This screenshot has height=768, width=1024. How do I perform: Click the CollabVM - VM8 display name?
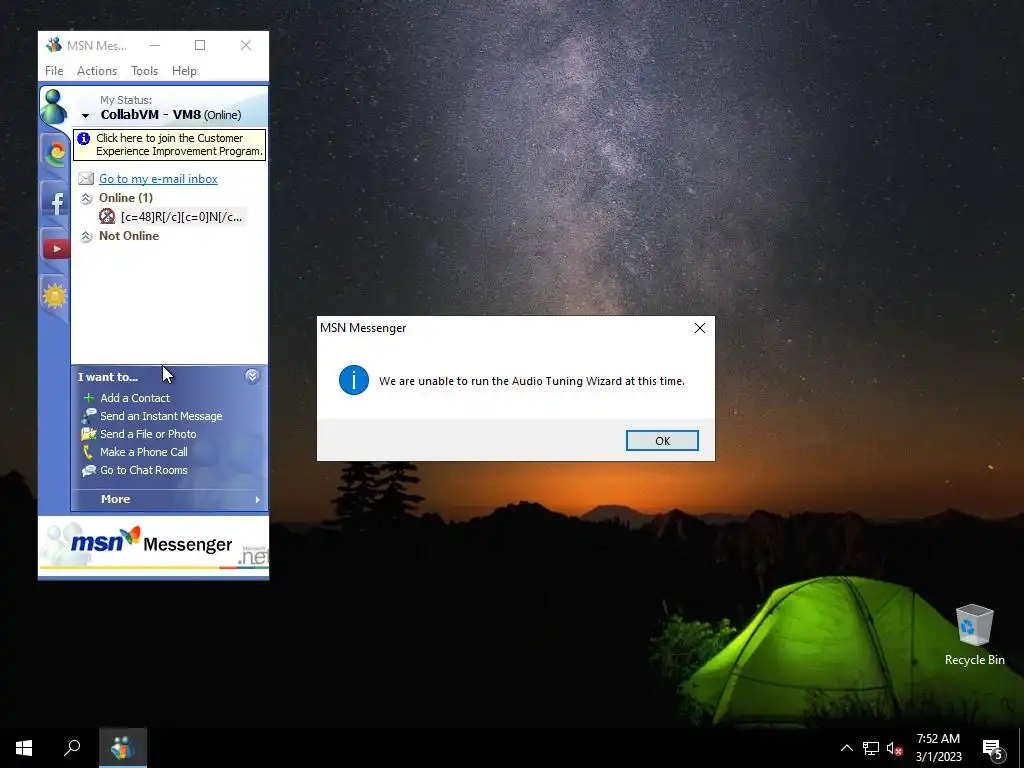151,115
